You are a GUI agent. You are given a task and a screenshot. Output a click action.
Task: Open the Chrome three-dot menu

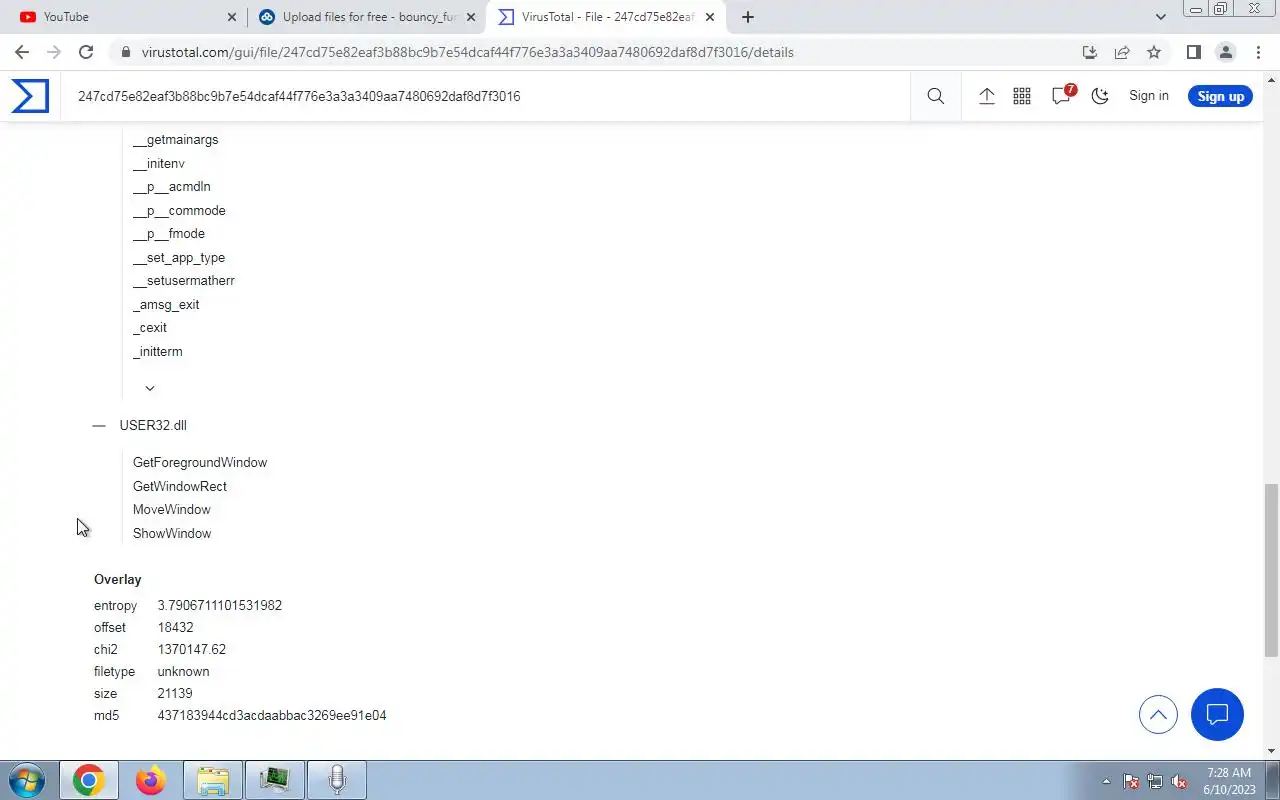pos(1258,52)
